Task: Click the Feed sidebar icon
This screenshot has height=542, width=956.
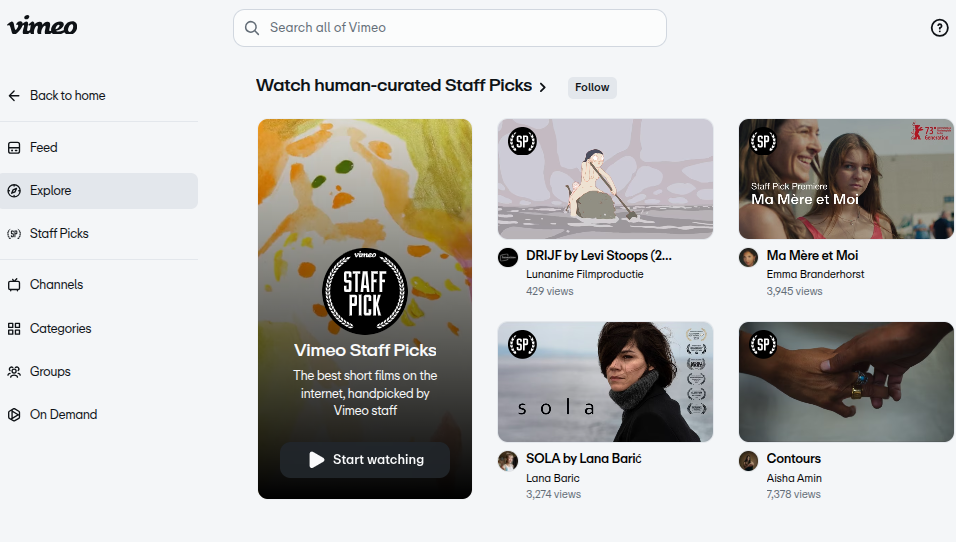Action: [14, 148]
